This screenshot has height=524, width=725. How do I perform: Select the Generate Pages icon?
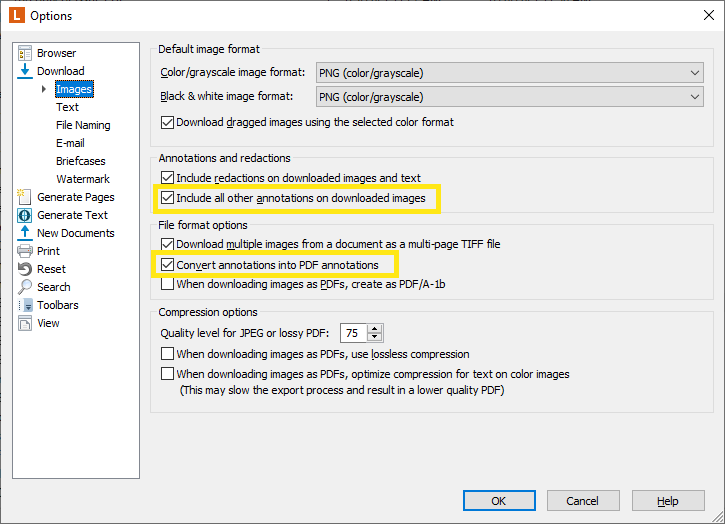tap(25, 197)
